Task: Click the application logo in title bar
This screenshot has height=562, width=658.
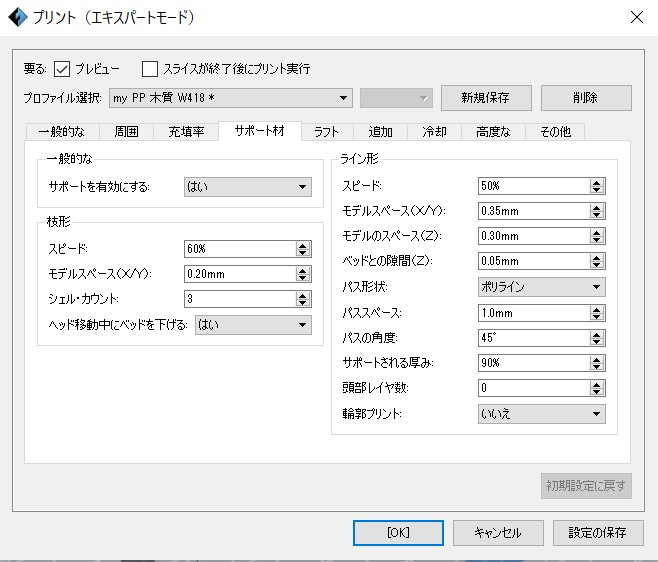Action: point(17,17)
